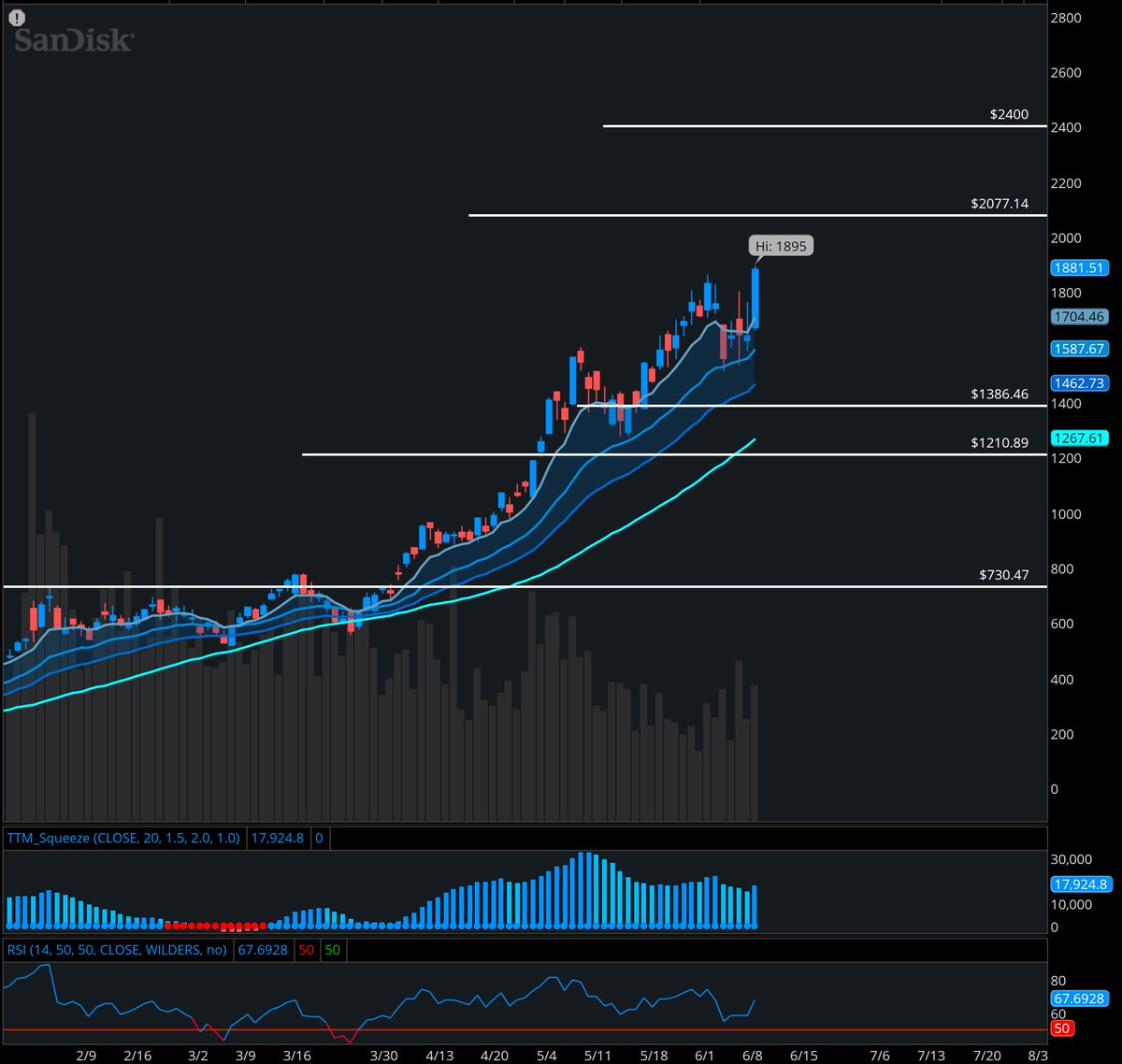Click the 6/15 date on the time axis
This screenshot has width=1122, height=1064.
[803, 1055]
